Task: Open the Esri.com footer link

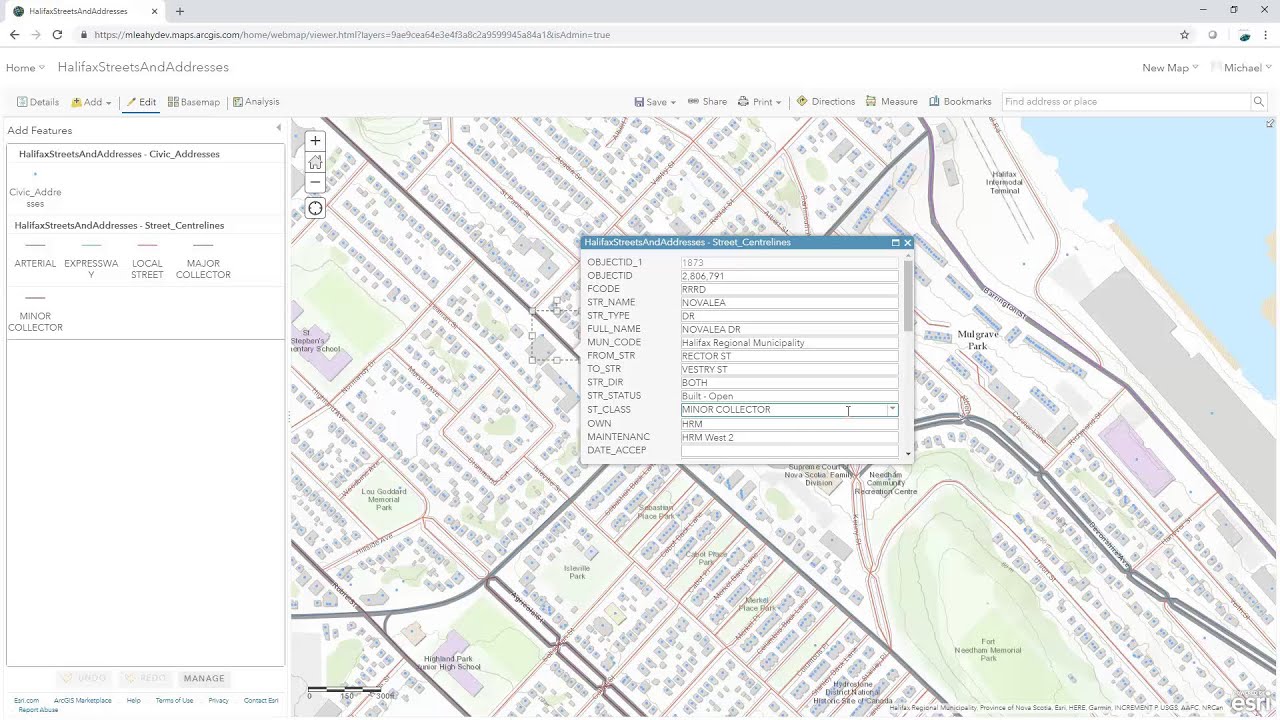Action: tap(26, 700)
